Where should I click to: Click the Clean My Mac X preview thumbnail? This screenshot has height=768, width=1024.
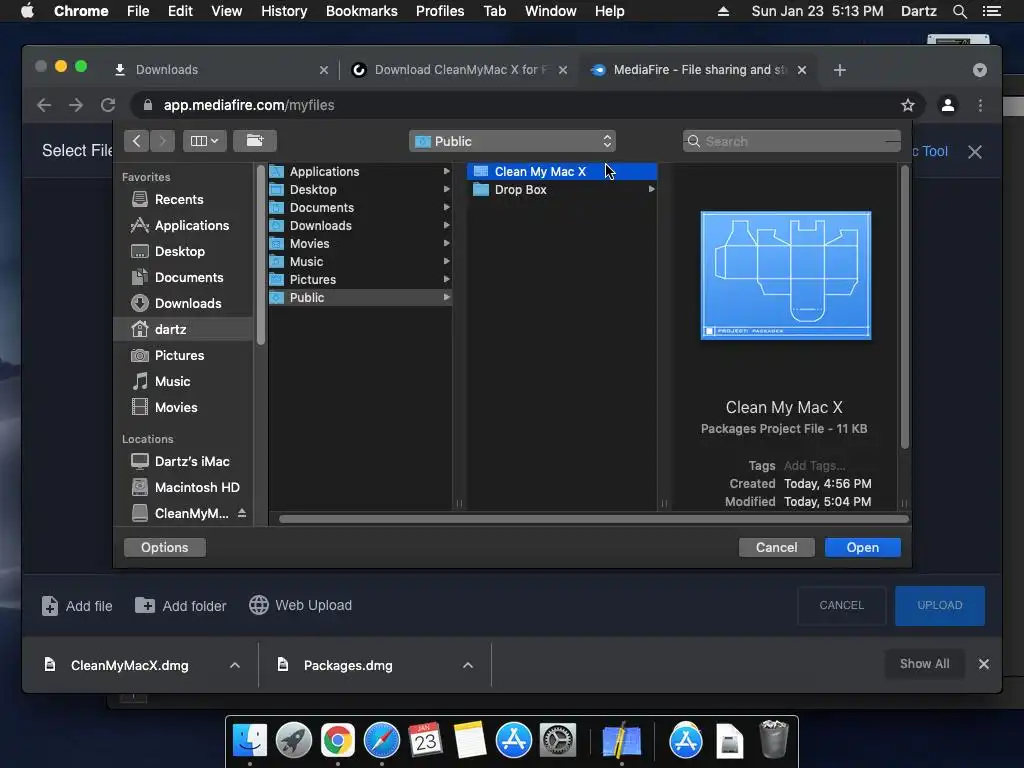click(785, 275)
